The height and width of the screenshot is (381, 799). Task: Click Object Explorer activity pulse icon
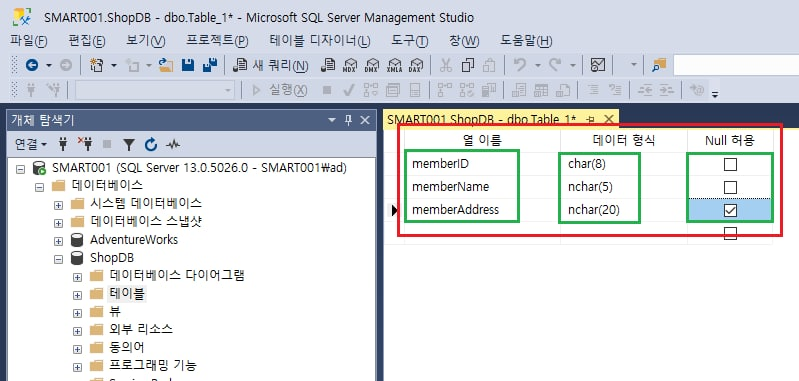click(173, 145)
